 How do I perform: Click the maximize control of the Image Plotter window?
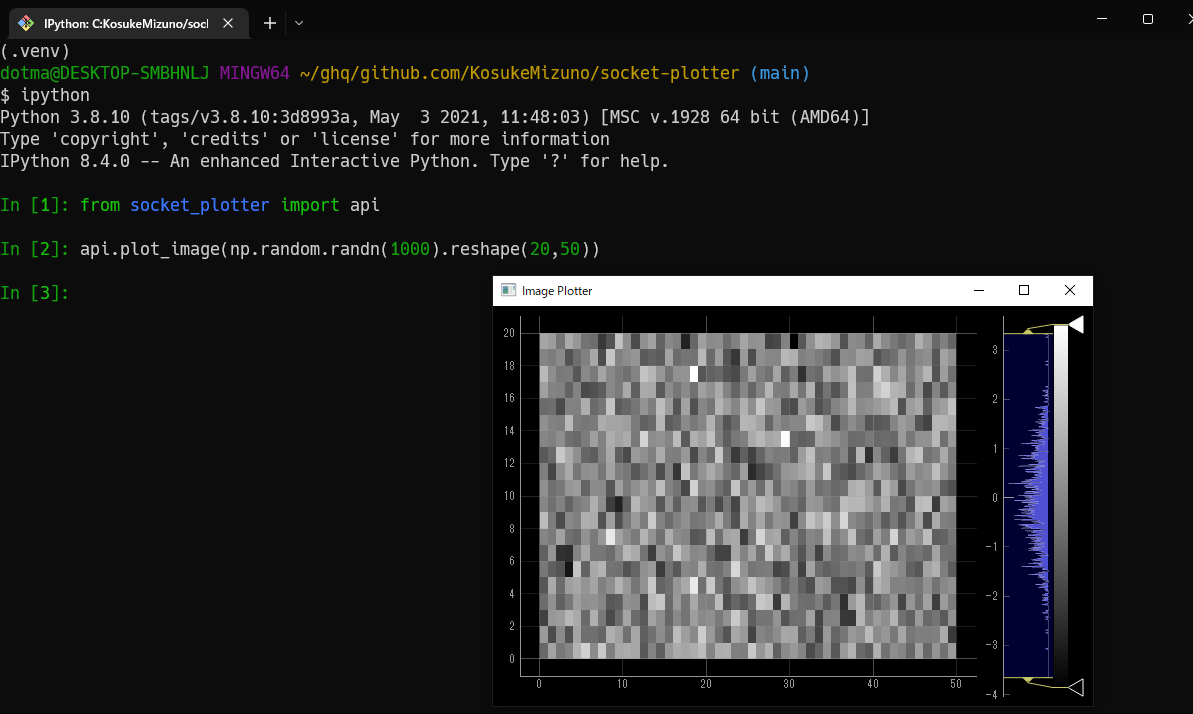(1023, 290)
